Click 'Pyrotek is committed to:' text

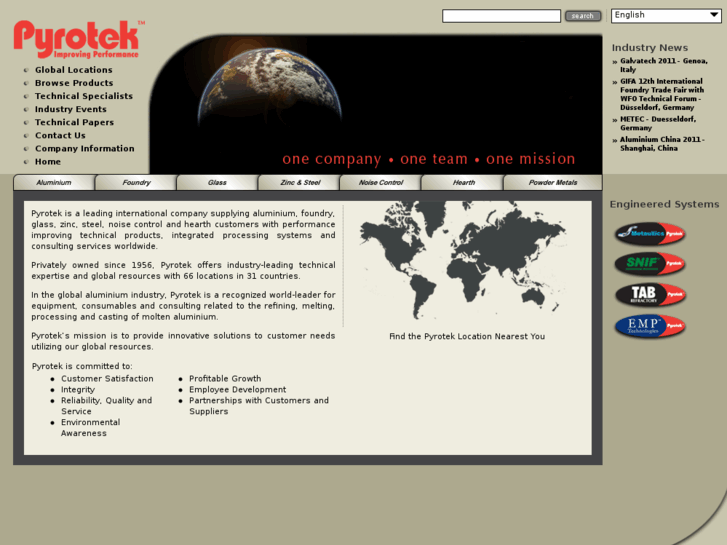(x=82, y=366)
